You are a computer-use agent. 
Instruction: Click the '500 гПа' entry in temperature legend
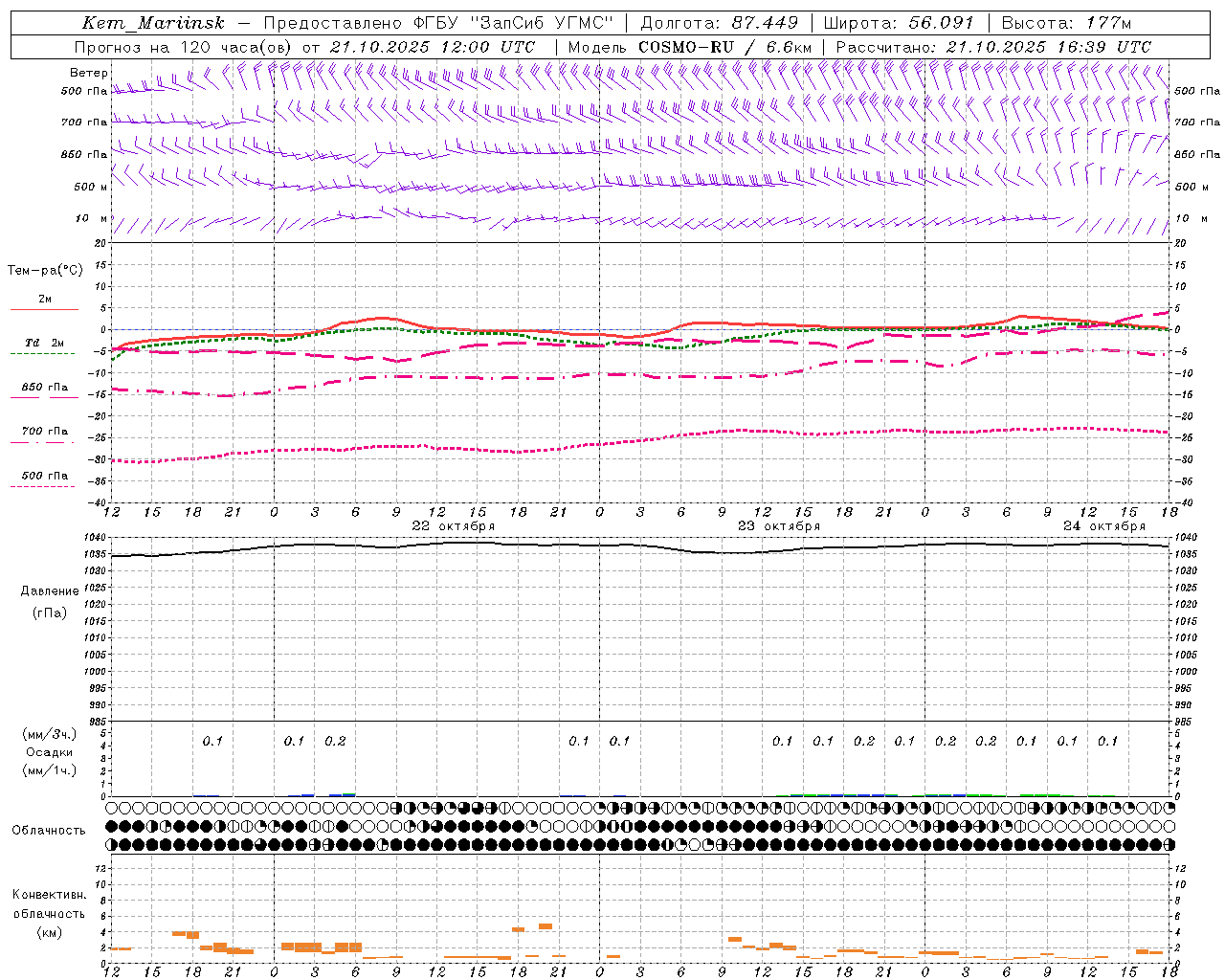(45, 476)
